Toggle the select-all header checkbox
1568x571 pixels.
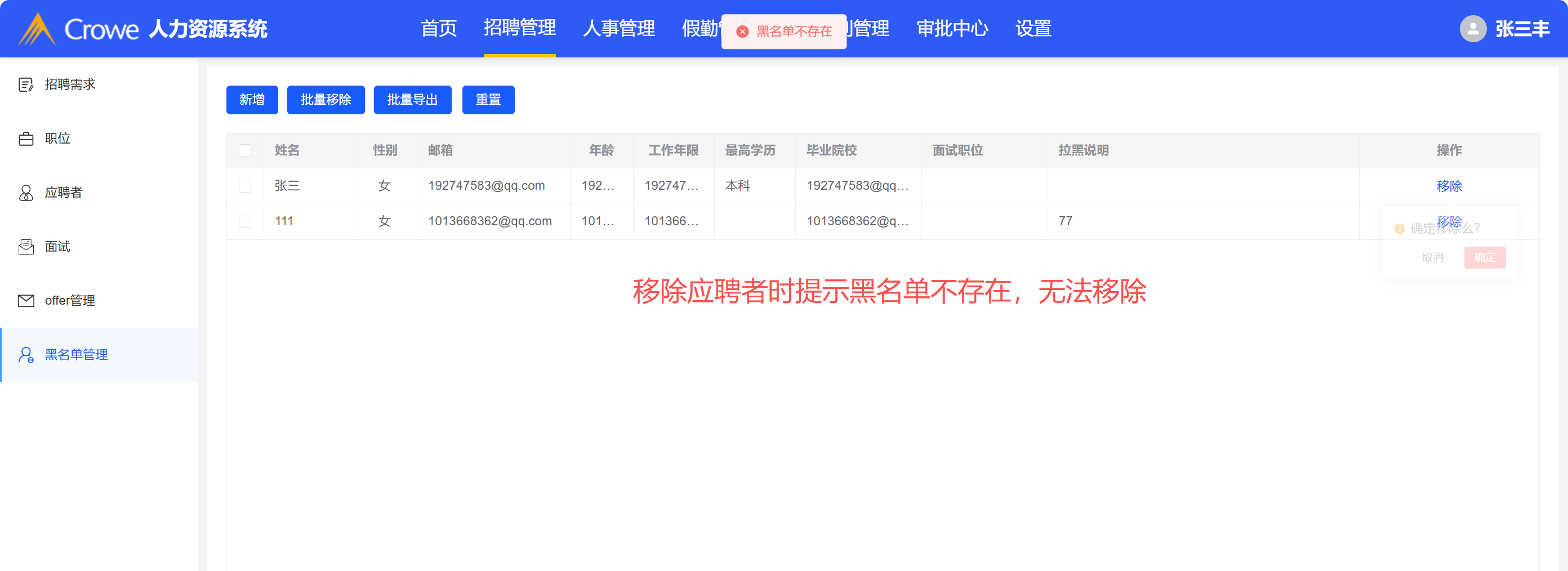tap(246, 150)
